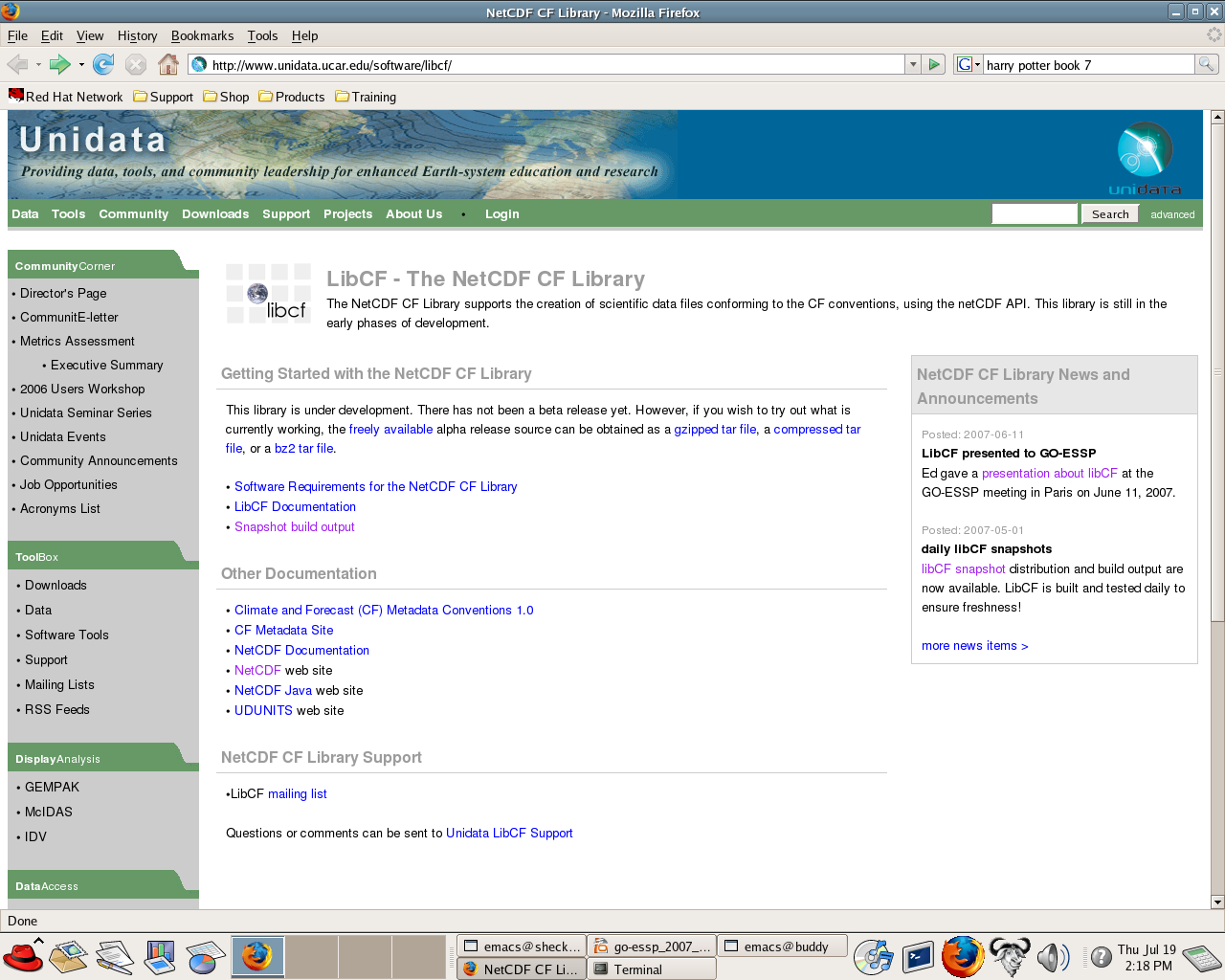Launch the GNU Emacs gnu-head icon
This screenshot has width=1225, height=980.
1009,956
